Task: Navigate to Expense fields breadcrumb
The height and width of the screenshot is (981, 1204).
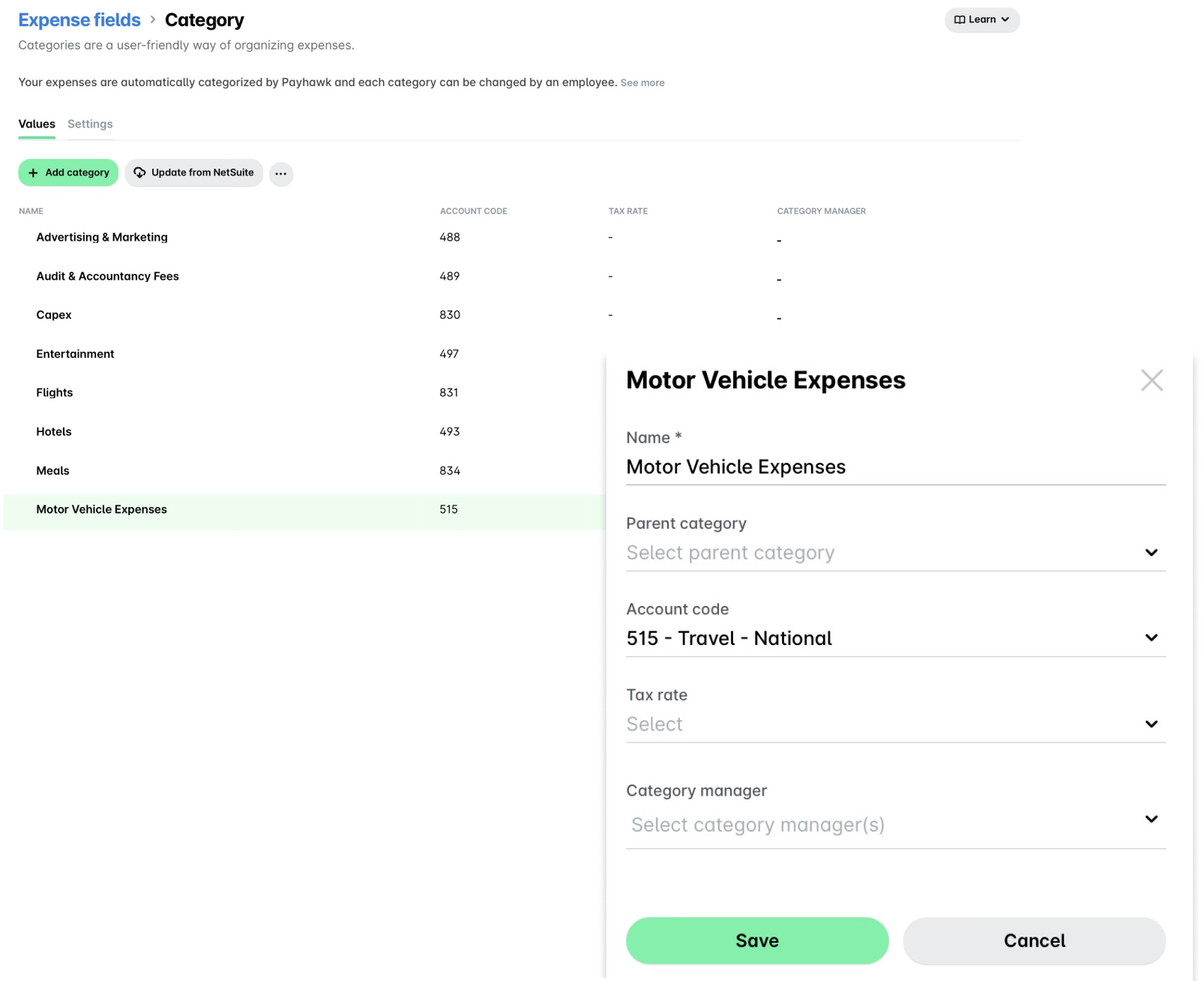Action: (x=79, y=19)
